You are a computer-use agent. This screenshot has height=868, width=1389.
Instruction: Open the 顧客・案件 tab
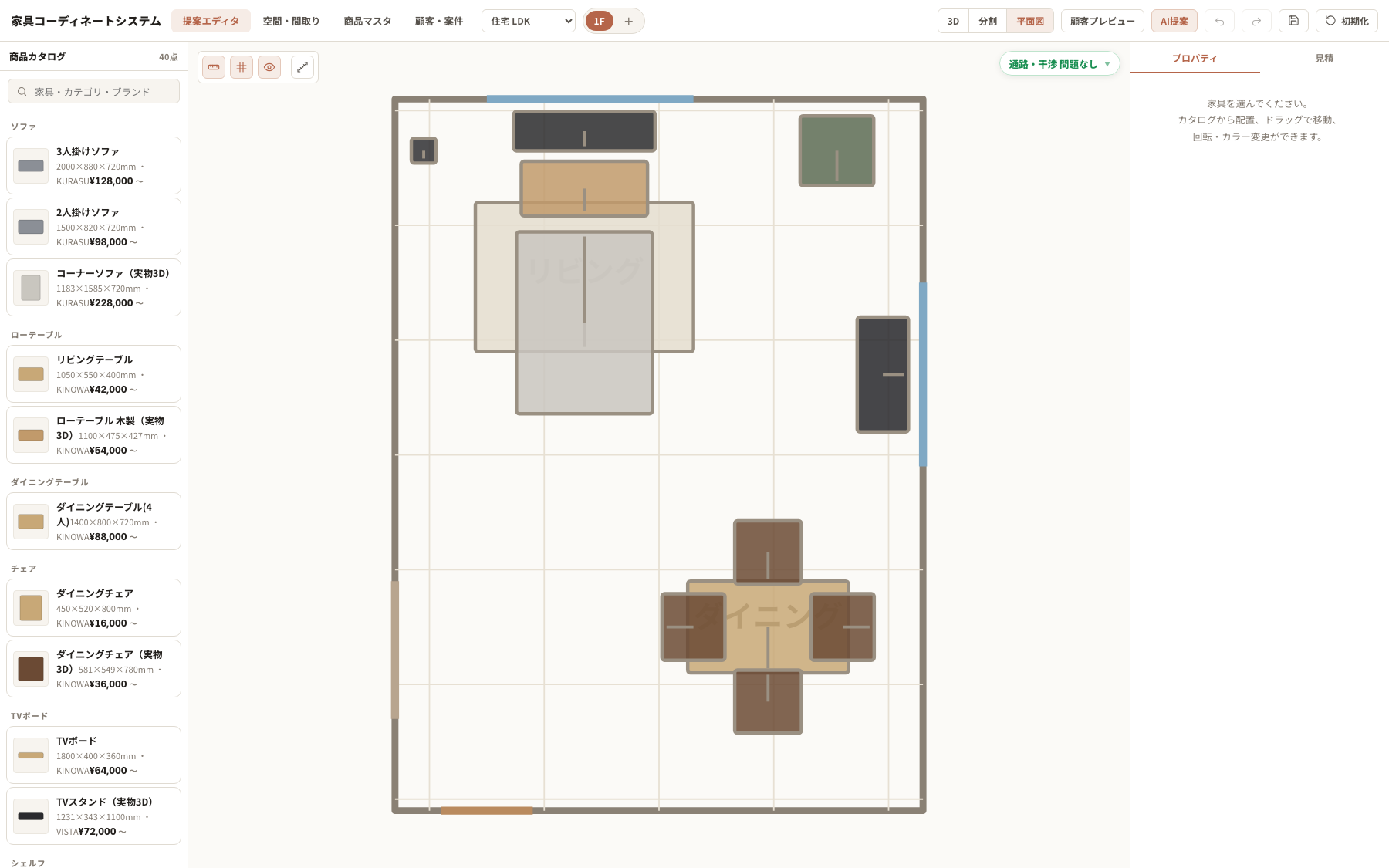click(439, 21)
